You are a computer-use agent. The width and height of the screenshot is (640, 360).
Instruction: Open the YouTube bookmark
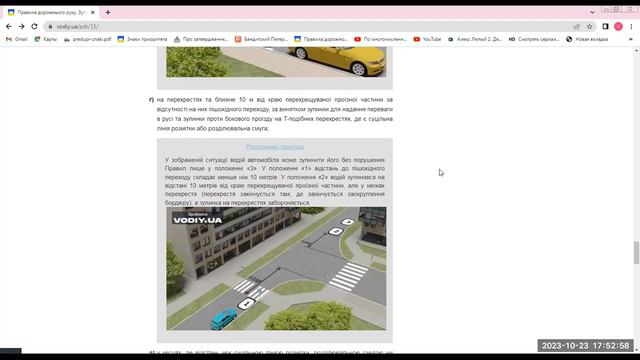(427, 39)
